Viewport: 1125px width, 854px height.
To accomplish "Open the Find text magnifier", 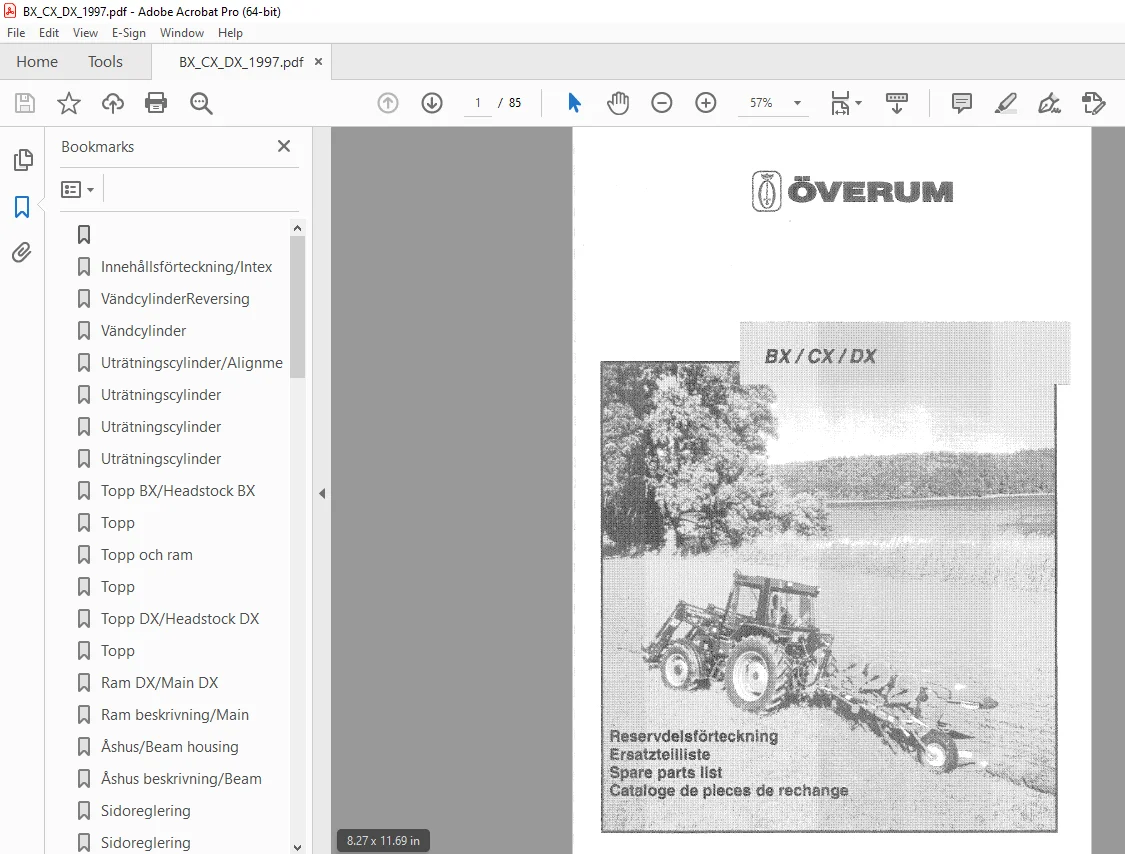I will click(201, 103).
